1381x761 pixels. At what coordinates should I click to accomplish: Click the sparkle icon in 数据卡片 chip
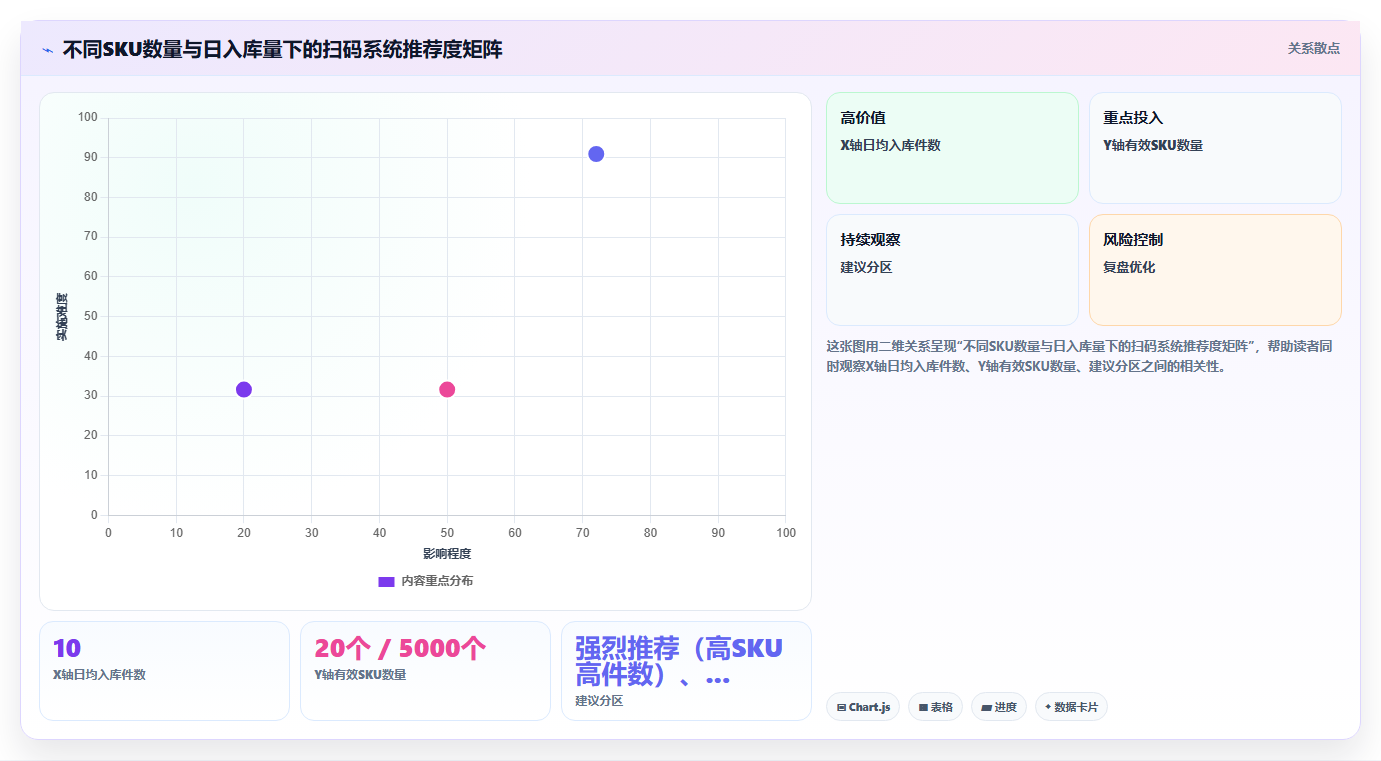click(x=1048, y=707)
